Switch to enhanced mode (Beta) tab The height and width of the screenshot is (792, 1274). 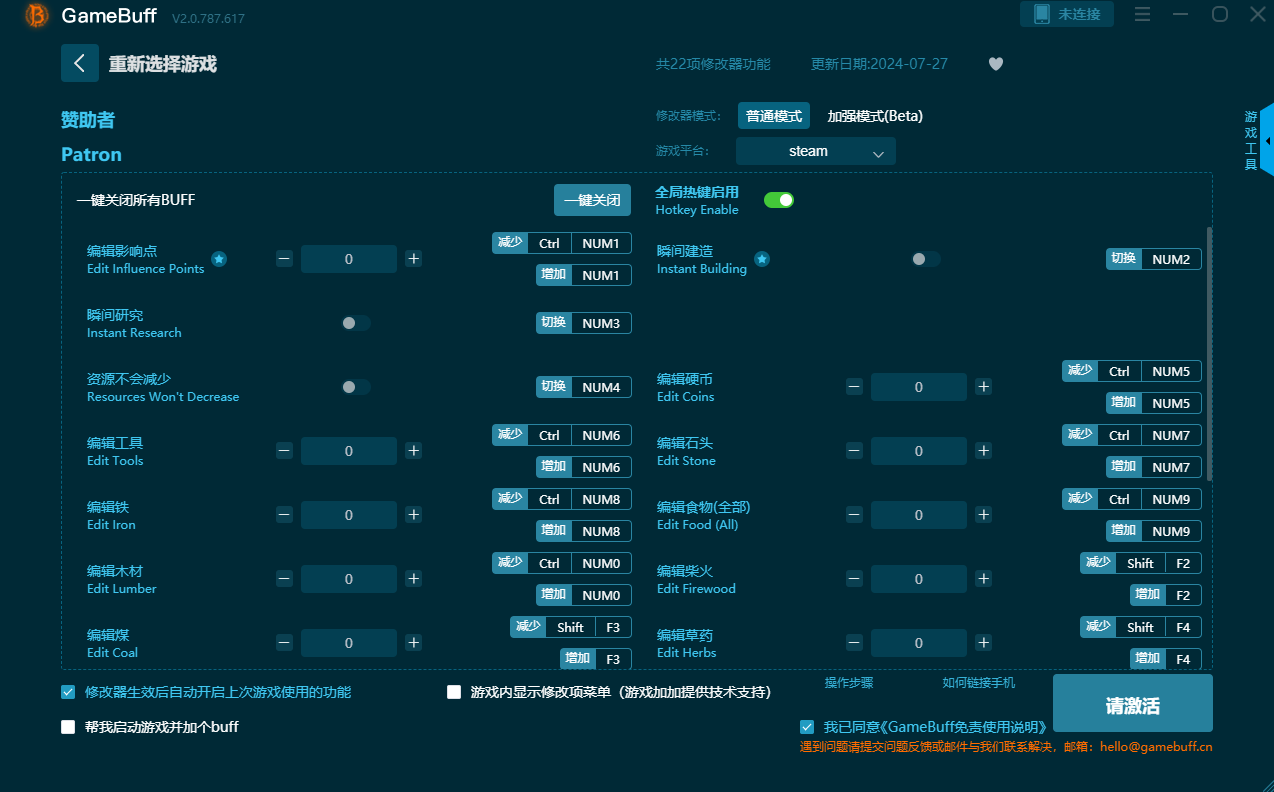click(874, 116)
